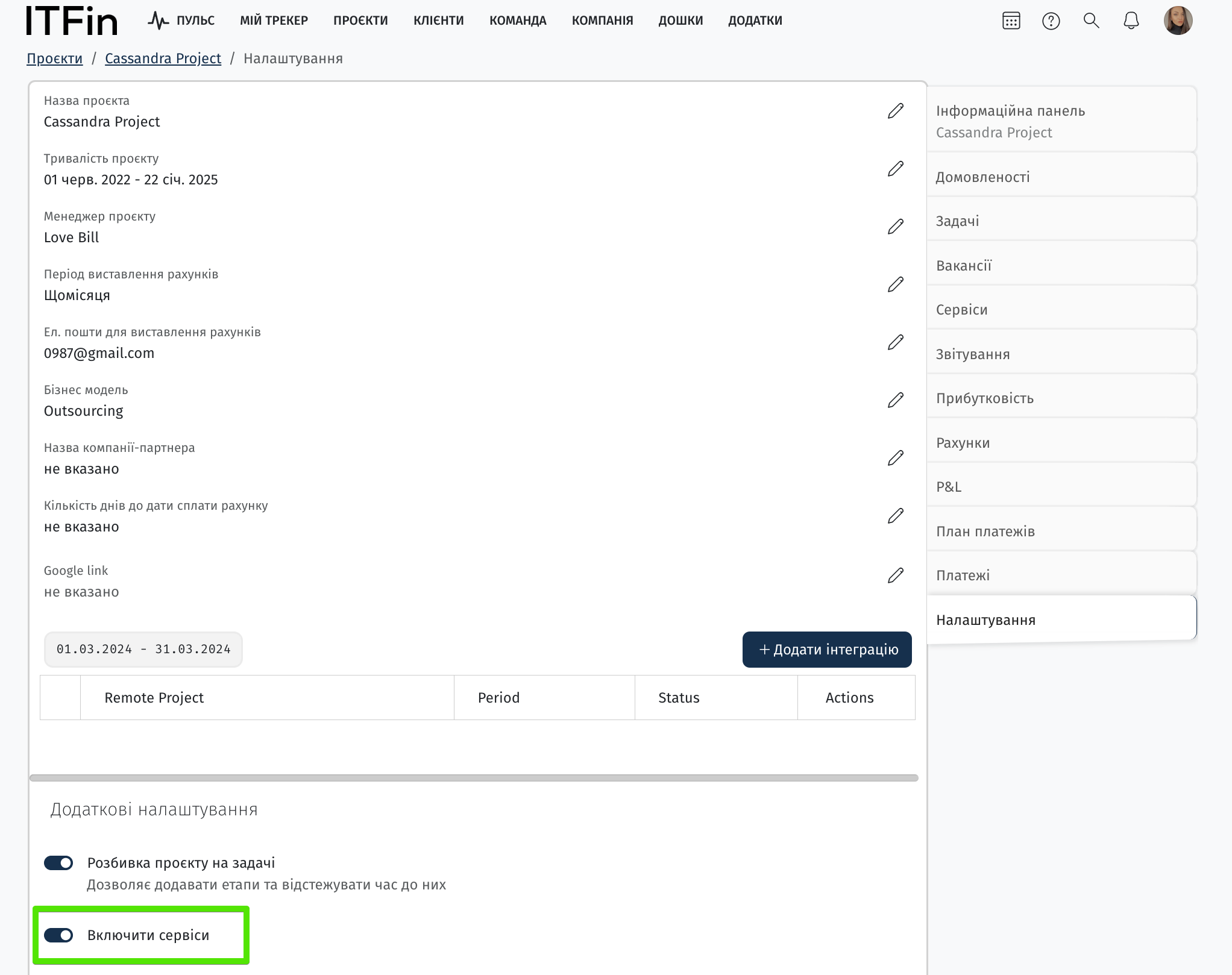Open the calendar icon in header
Screen dimensions: 1232x975
[1011, 20]
